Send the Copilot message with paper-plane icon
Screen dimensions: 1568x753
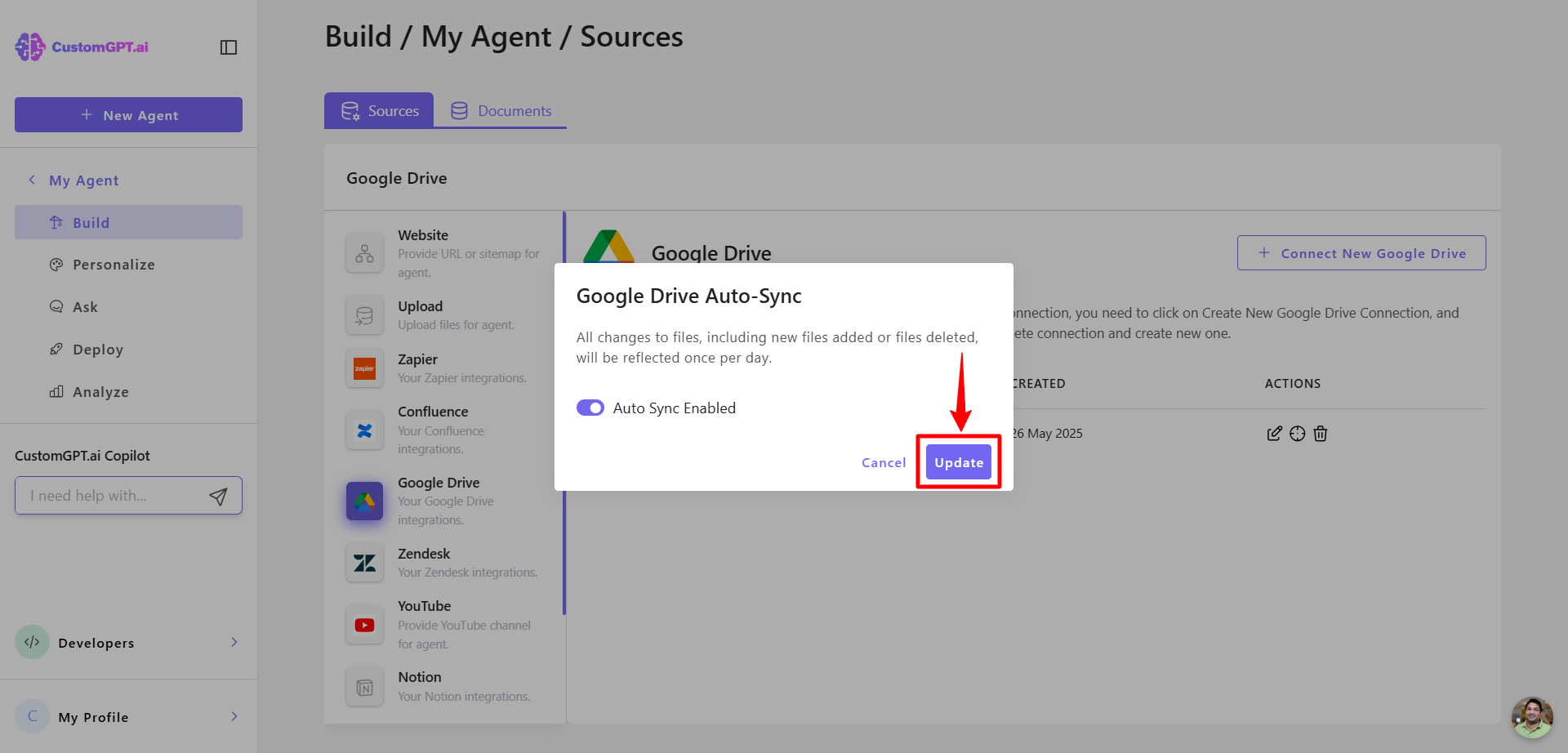tap(218, 496)
